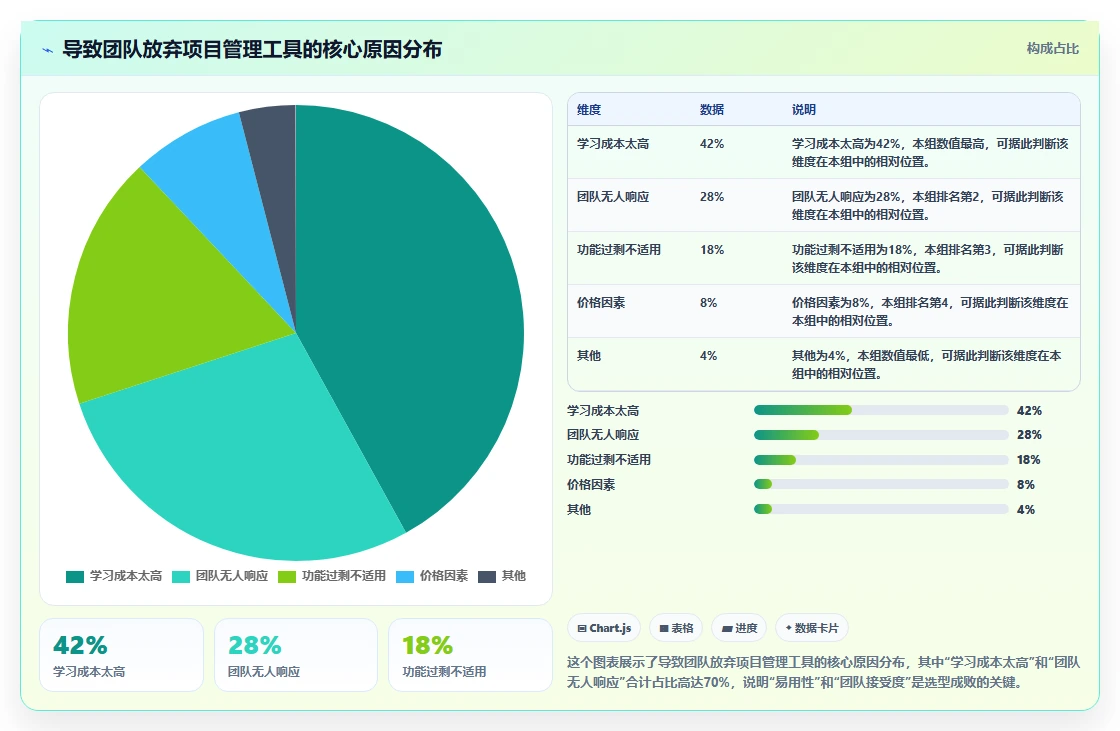Click the Chart.js tag
Viewport: 1120px width, 731px height.
click(604, 628)
